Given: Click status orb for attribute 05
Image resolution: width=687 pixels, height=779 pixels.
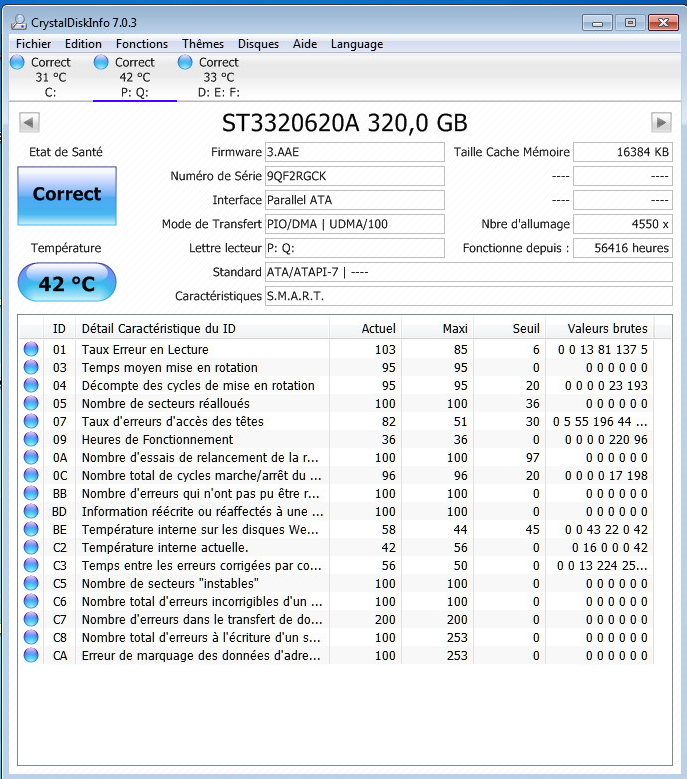Looking at the screenshot, I should 31,403.
